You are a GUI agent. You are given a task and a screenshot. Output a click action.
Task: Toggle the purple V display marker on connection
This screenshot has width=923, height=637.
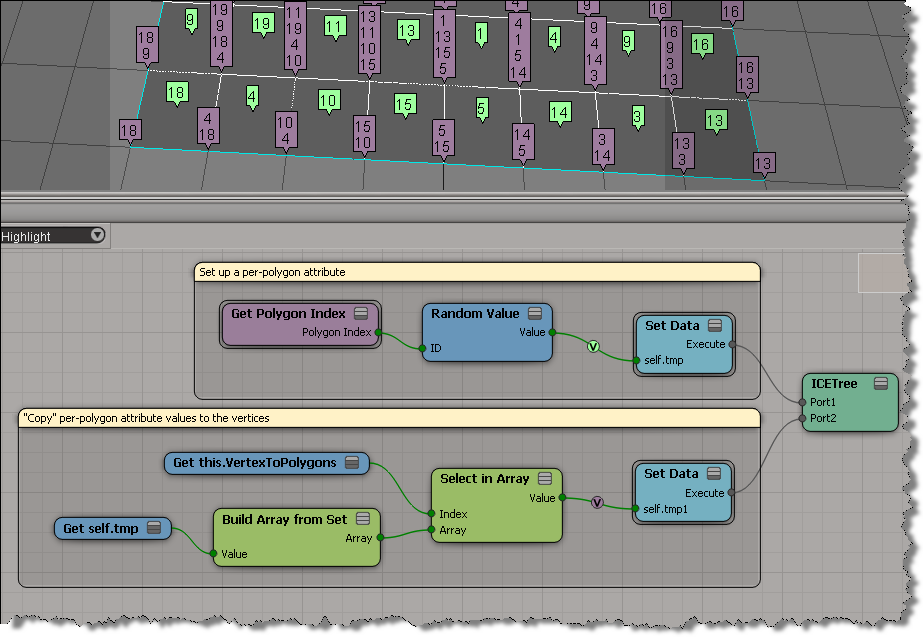click(597, 502)
